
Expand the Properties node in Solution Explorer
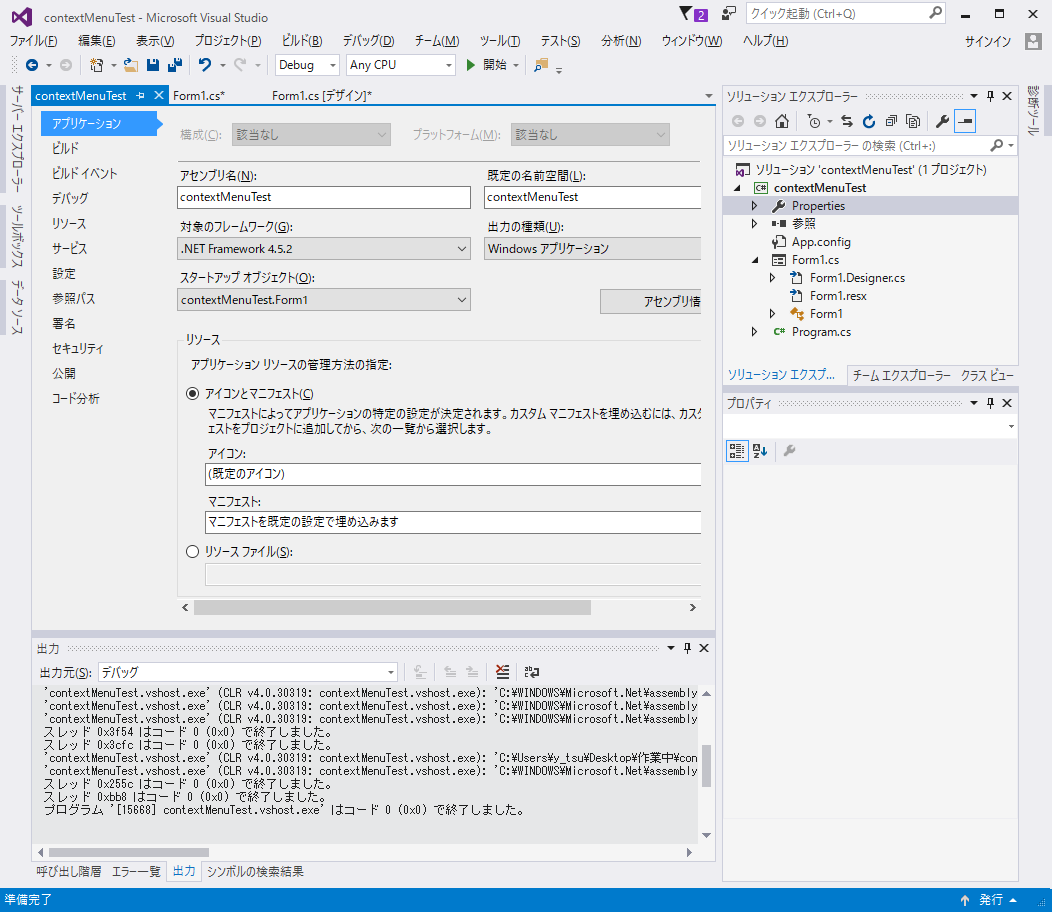[x=754, y=206]
